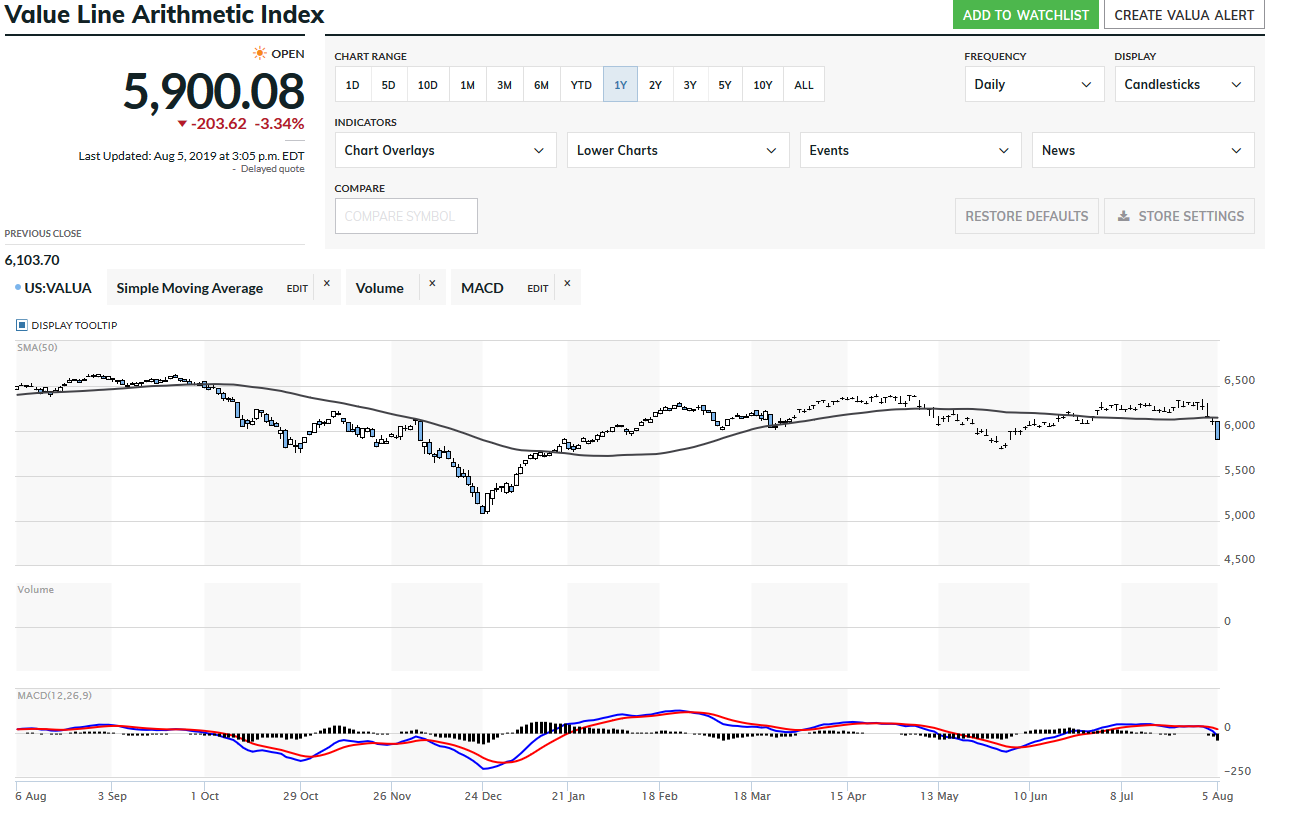Select the 10Y chart range

(763, 85)
